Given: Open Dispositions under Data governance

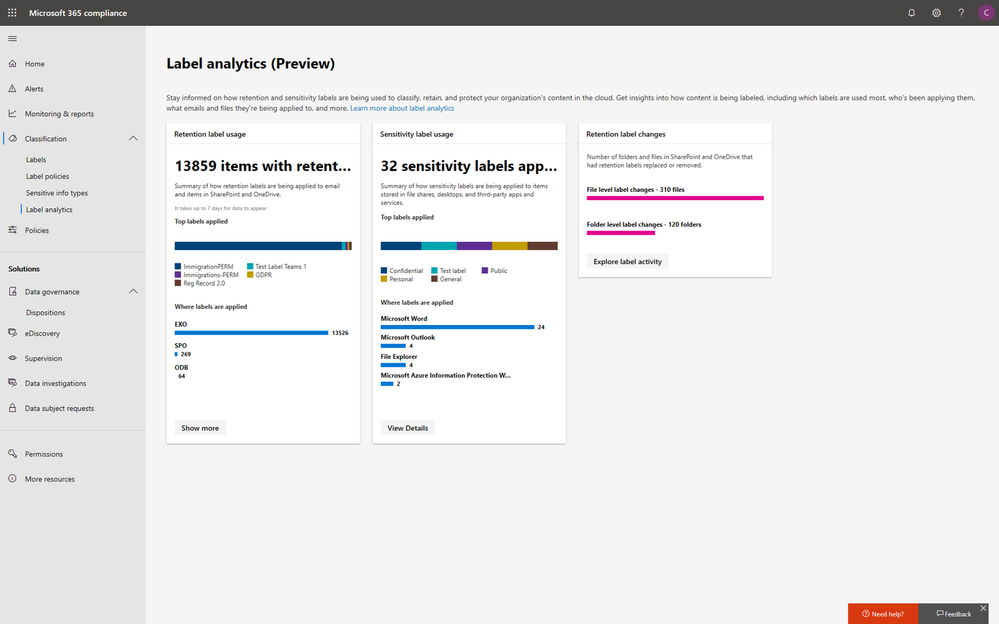Looking at the screenshot, I should click(x=45, y=312).
